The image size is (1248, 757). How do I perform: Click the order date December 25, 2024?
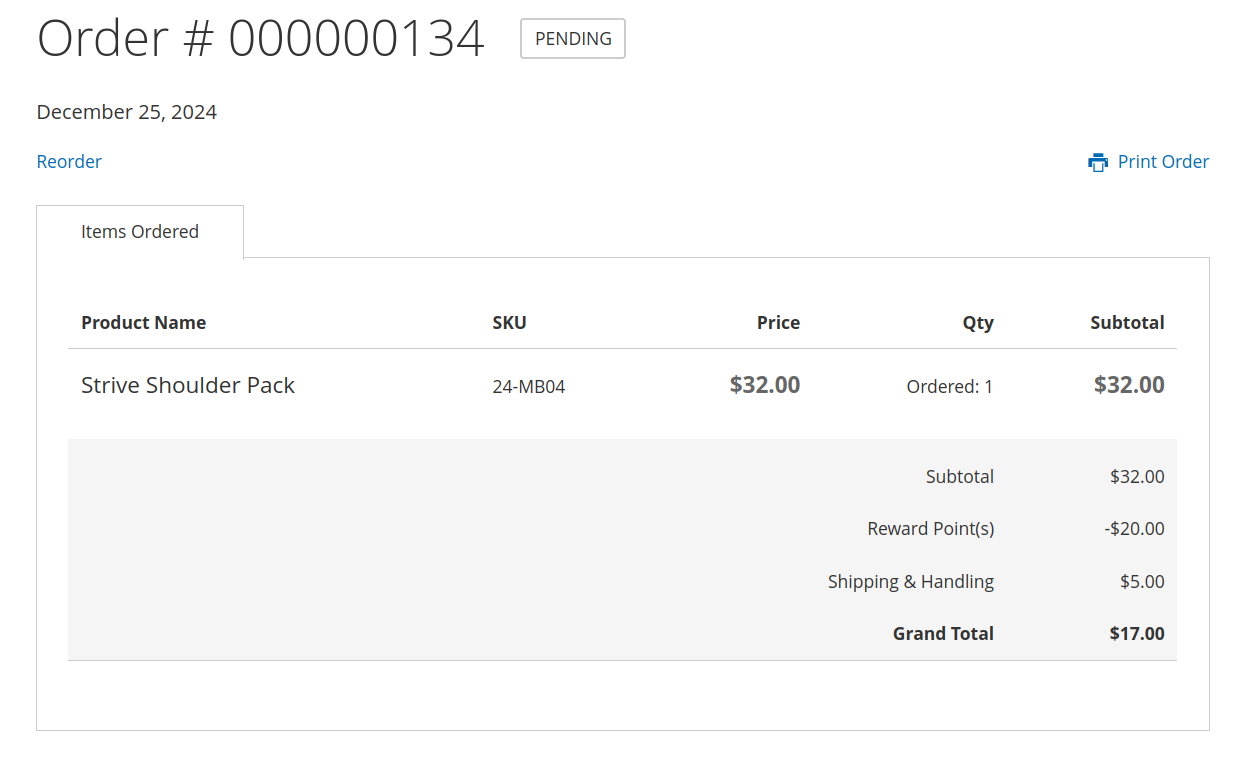tap(126, 111)
